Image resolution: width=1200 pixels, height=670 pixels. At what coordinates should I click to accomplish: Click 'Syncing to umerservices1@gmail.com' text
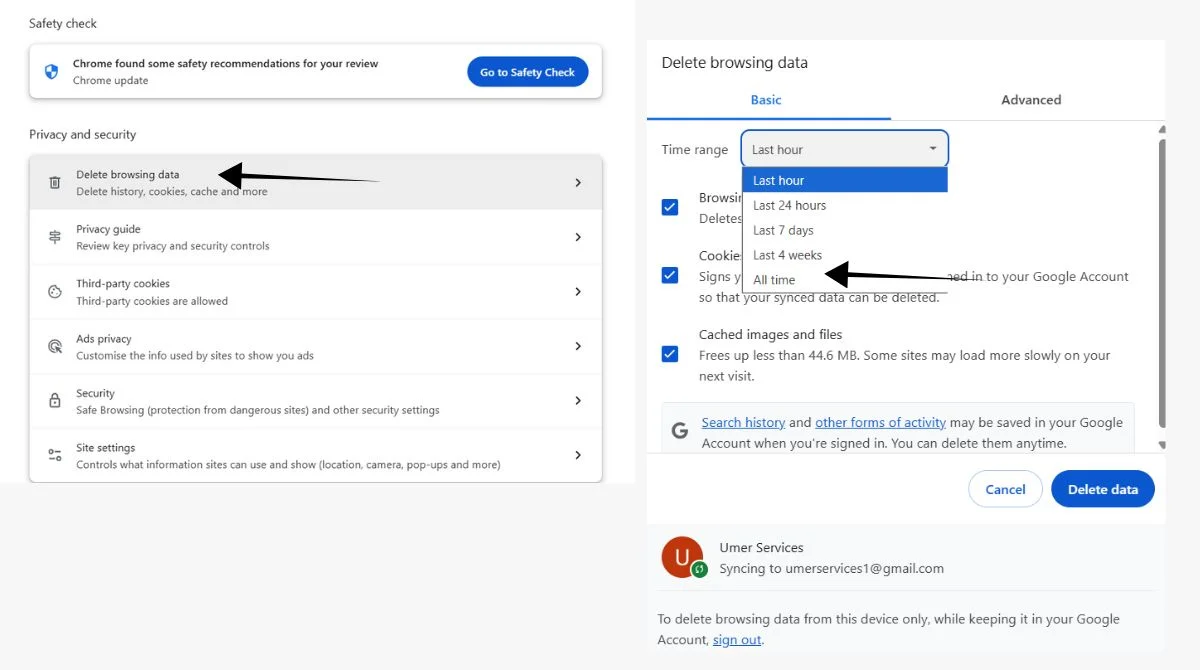[832, 568]
